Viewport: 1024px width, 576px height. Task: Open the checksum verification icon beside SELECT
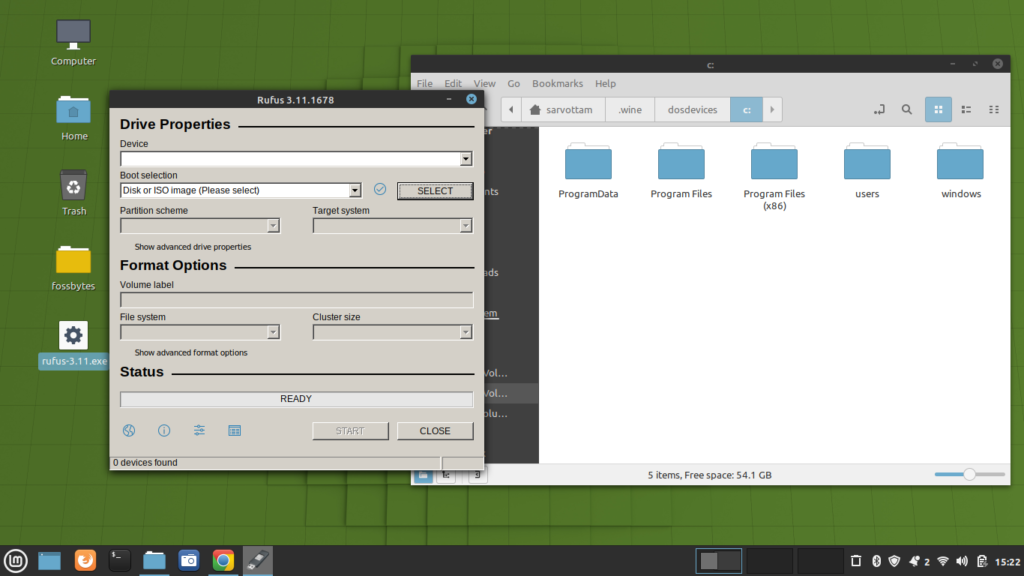coord(381,190)
